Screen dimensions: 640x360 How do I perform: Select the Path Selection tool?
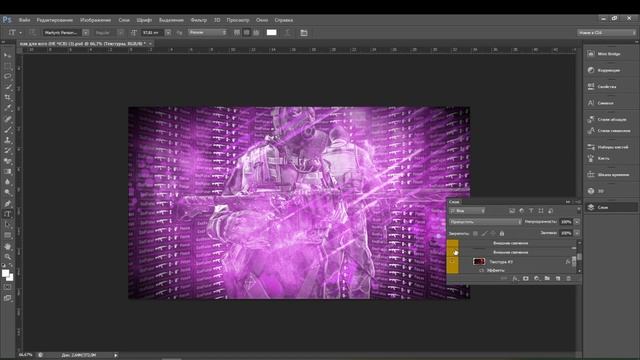coord(7,225)
